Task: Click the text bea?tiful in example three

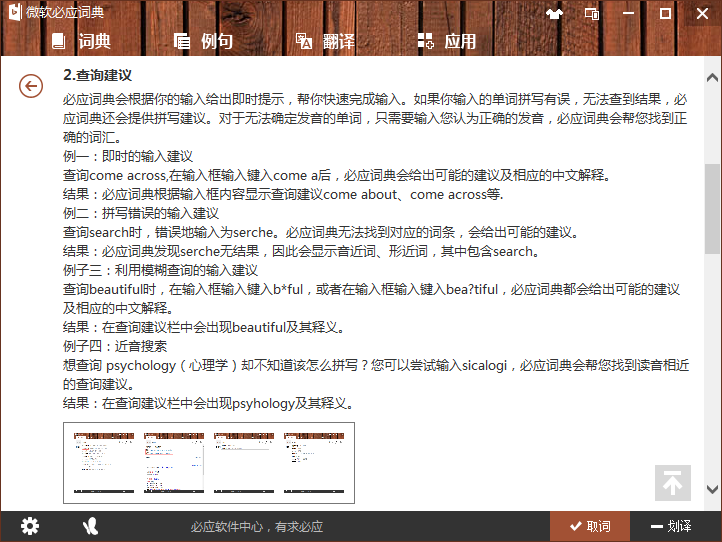Action: point(472,290)
